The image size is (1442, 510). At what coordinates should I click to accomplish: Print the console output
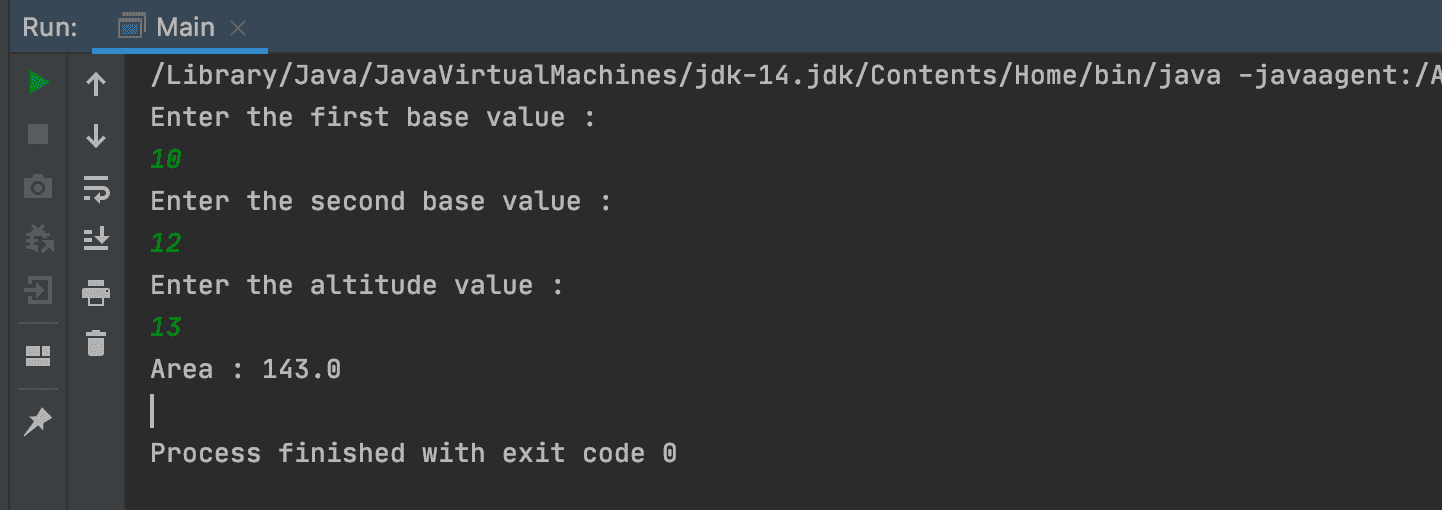pyautogui.click(x=96, y=292)
